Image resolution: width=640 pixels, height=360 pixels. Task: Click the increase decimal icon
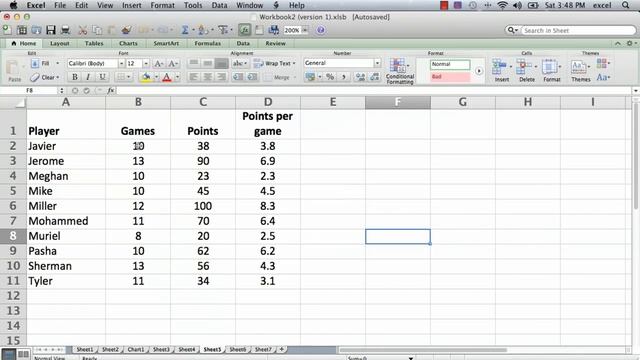click(360, 77)
